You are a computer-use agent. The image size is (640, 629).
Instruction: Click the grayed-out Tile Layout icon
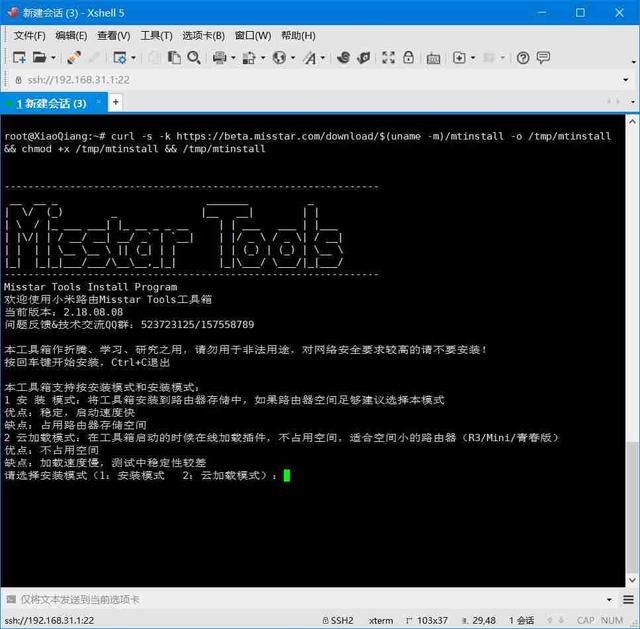(489, 58)
